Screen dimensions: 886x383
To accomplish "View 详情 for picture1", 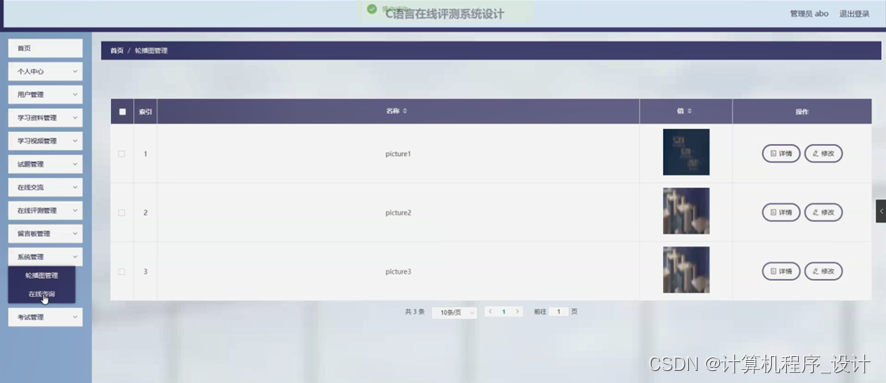I will coord(781,154).
